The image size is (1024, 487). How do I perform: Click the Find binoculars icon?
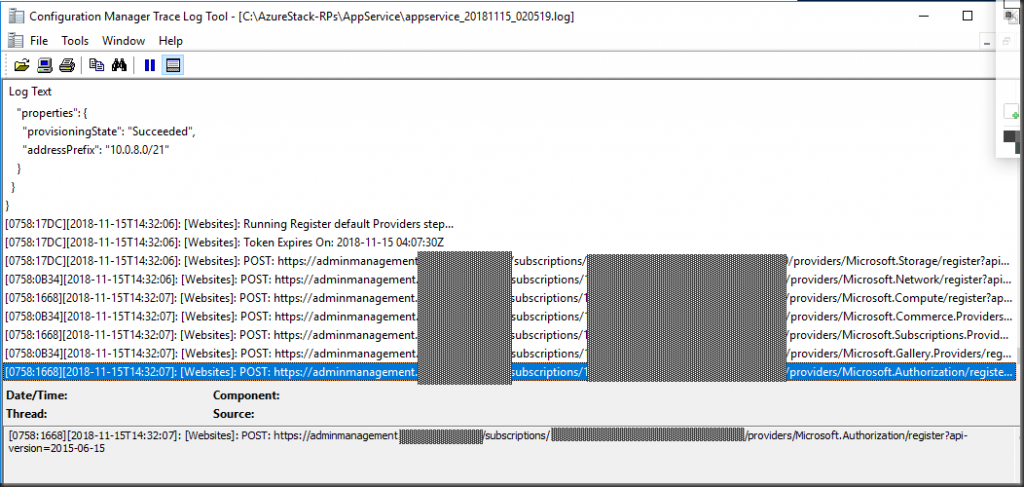point(119,65)
